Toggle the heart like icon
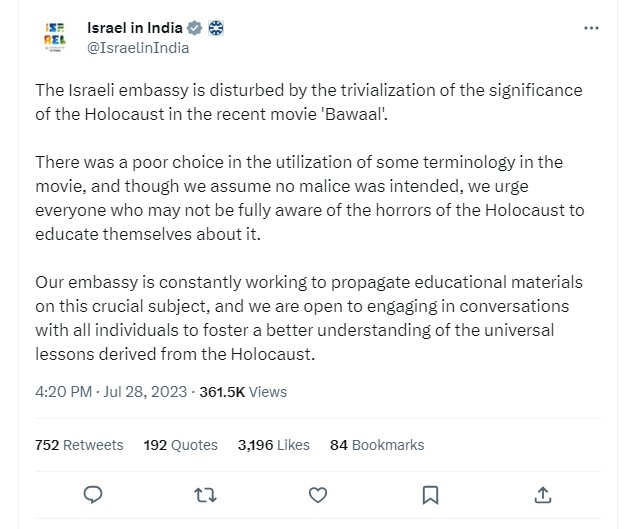 click(317, 494)
